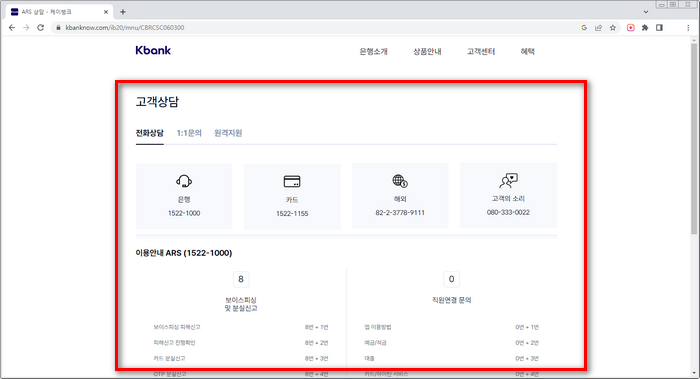Select the 전화상담 tab

[x=150, y=133]
